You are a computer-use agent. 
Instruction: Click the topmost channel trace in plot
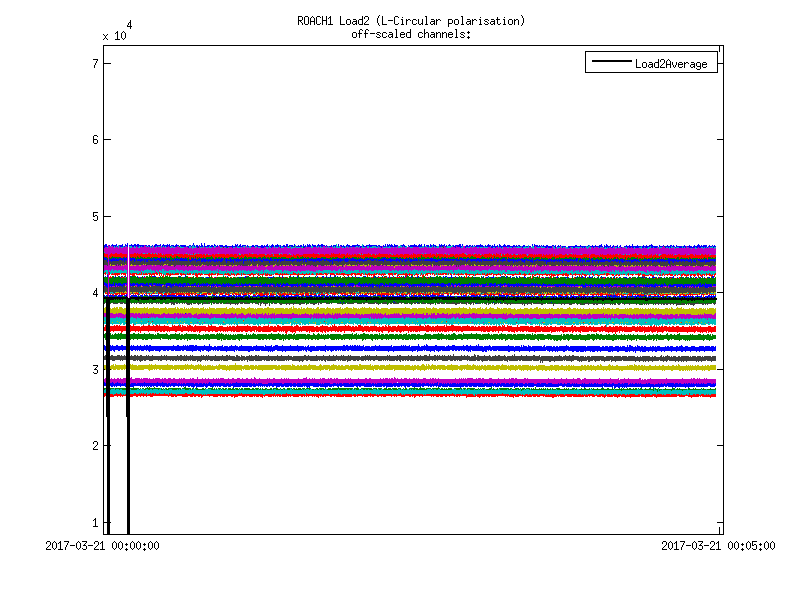coord(400,246)
